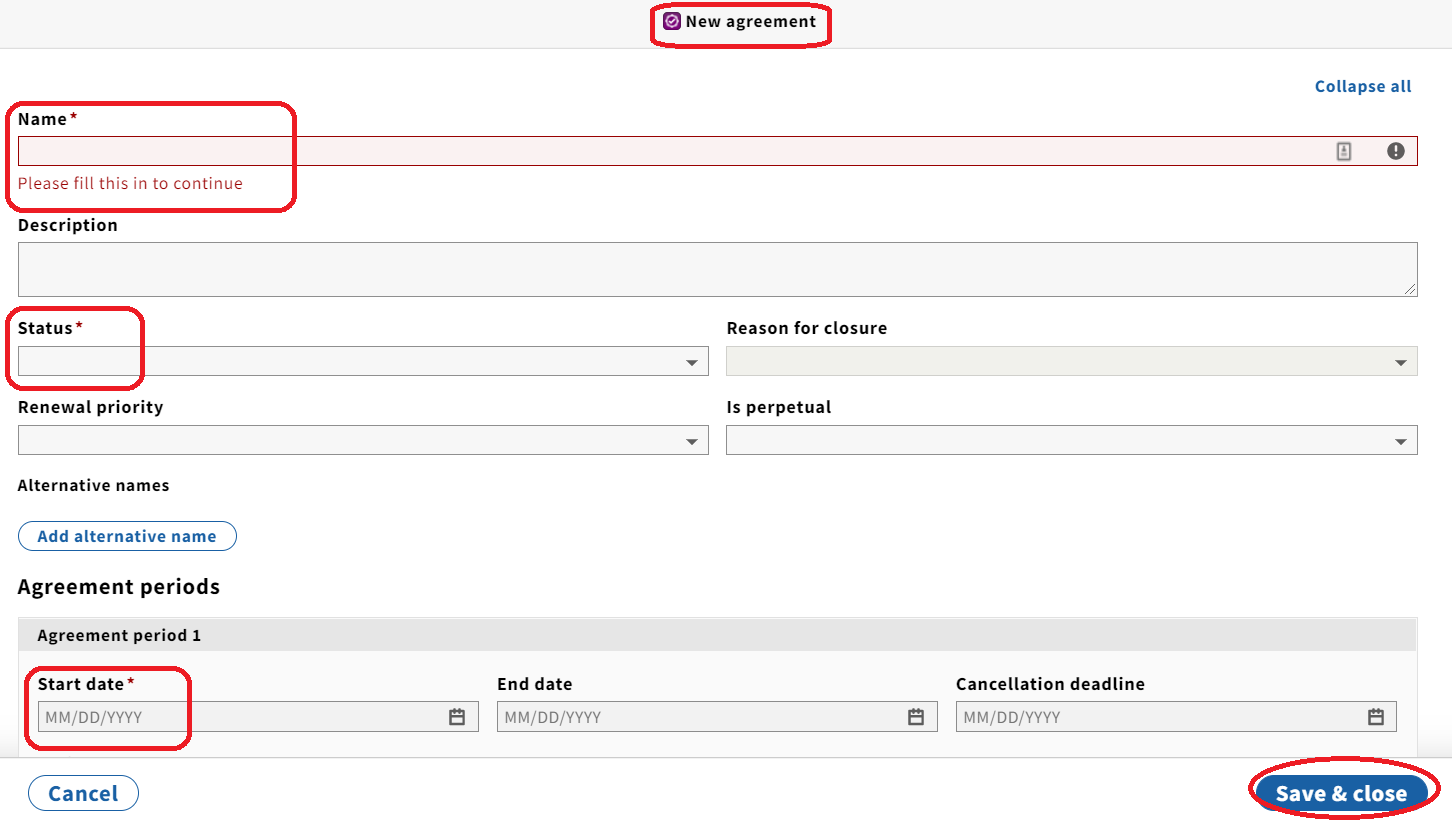The image size is (1452, 825).
Task: Open the Cancellation deadline calendar picker
Action: click(x=1376, y=717)
